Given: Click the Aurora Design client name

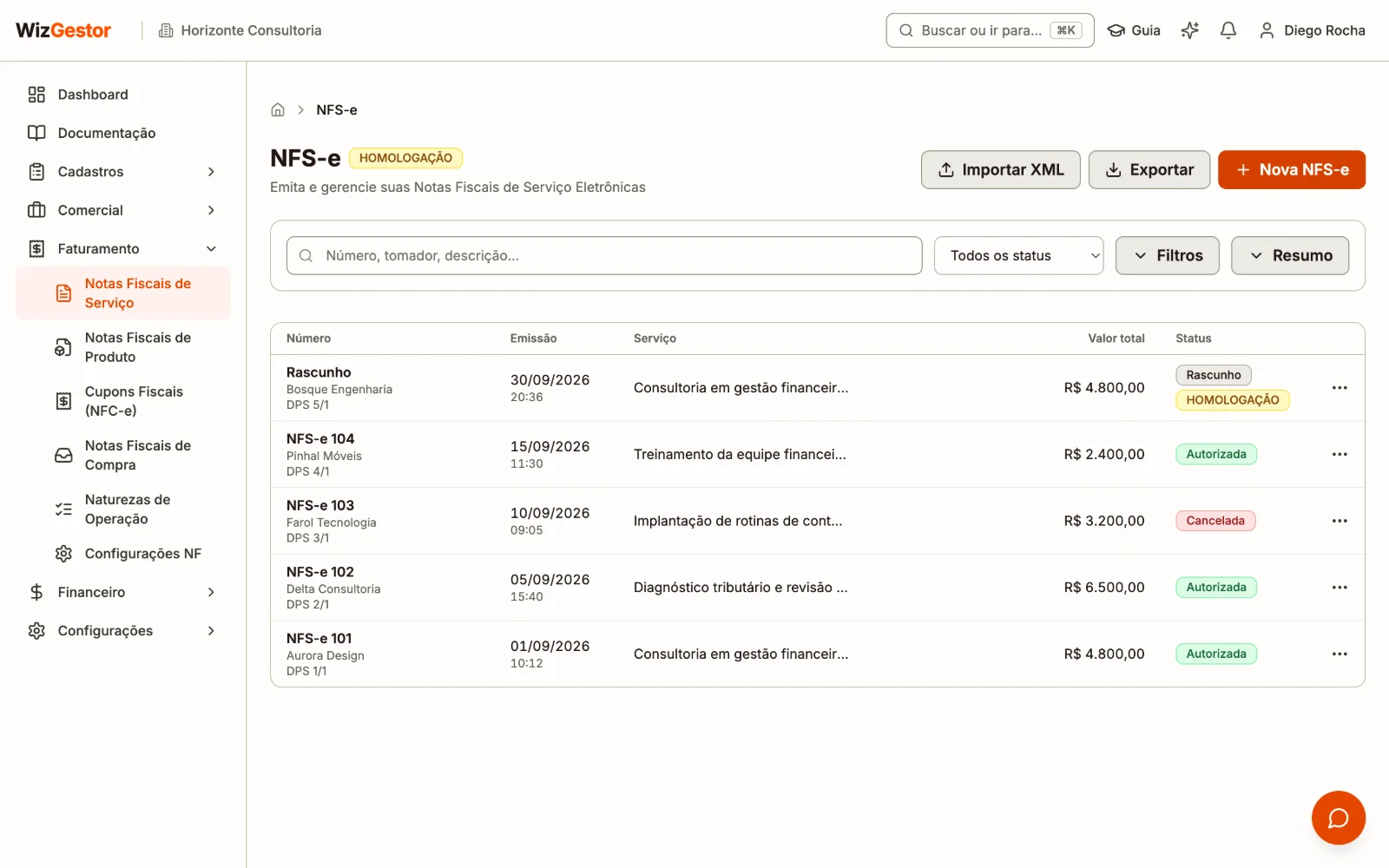Looking at the screenshot, I should tap(326, 656).
